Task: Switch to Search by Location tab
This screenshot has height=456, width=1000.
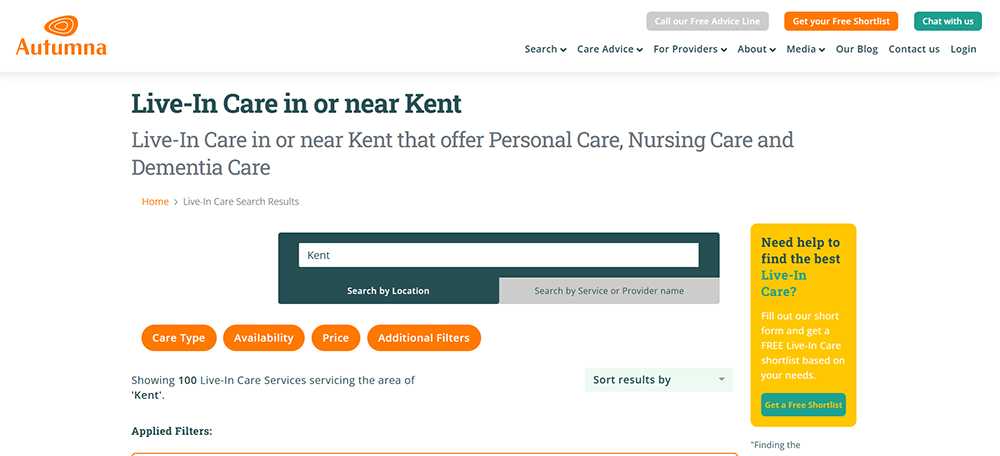Action: pos(388,291)
